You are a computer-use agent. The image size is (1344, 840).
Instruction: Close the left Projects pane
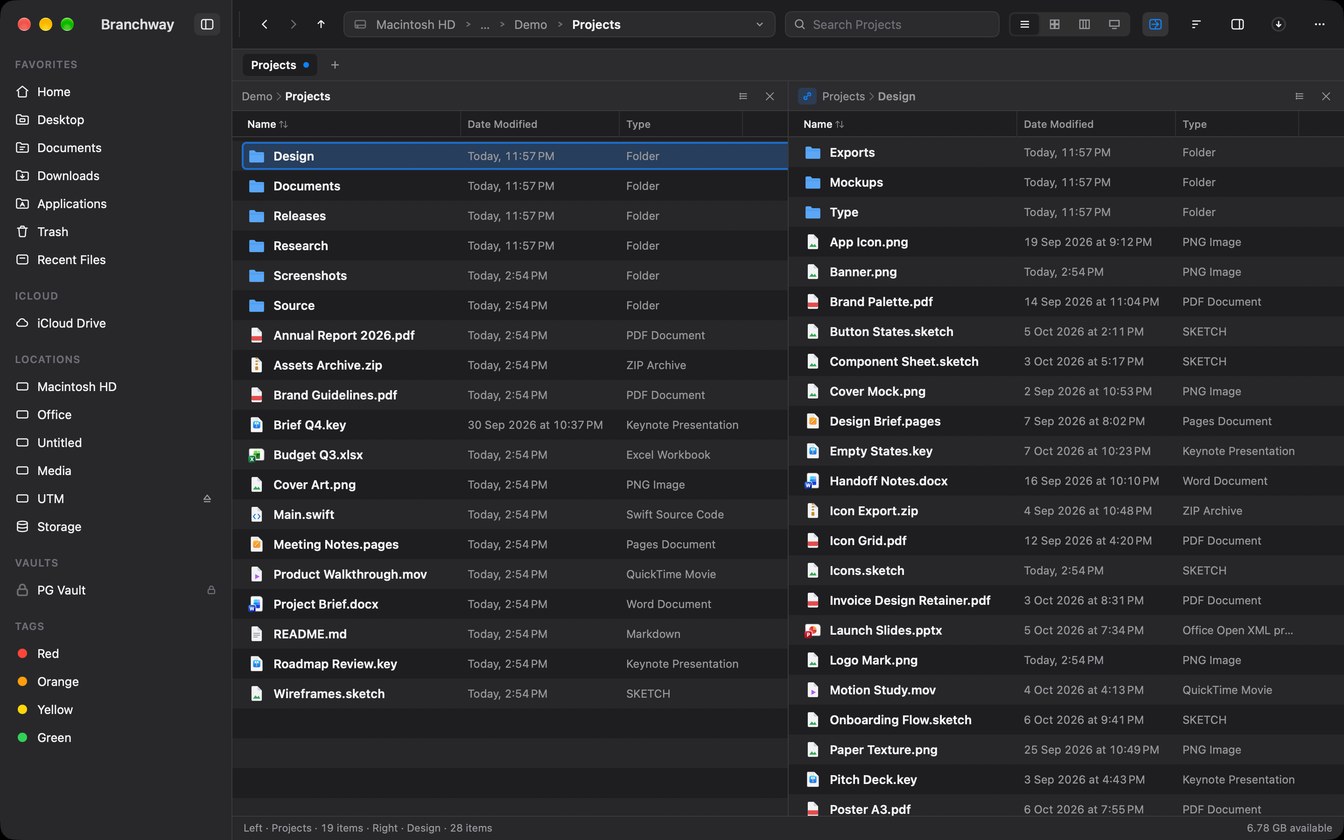(x=770, y=96)
